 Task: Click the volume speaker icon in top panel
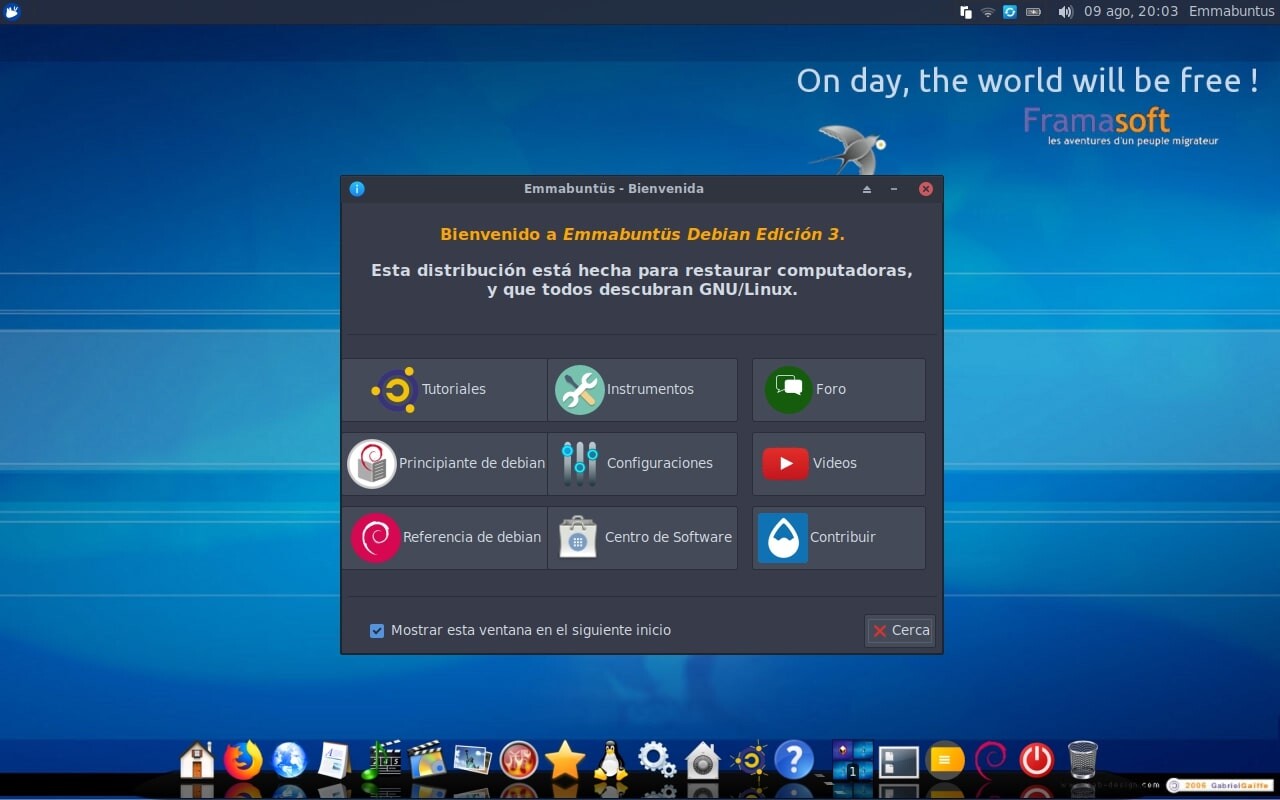click(1065, 12)
